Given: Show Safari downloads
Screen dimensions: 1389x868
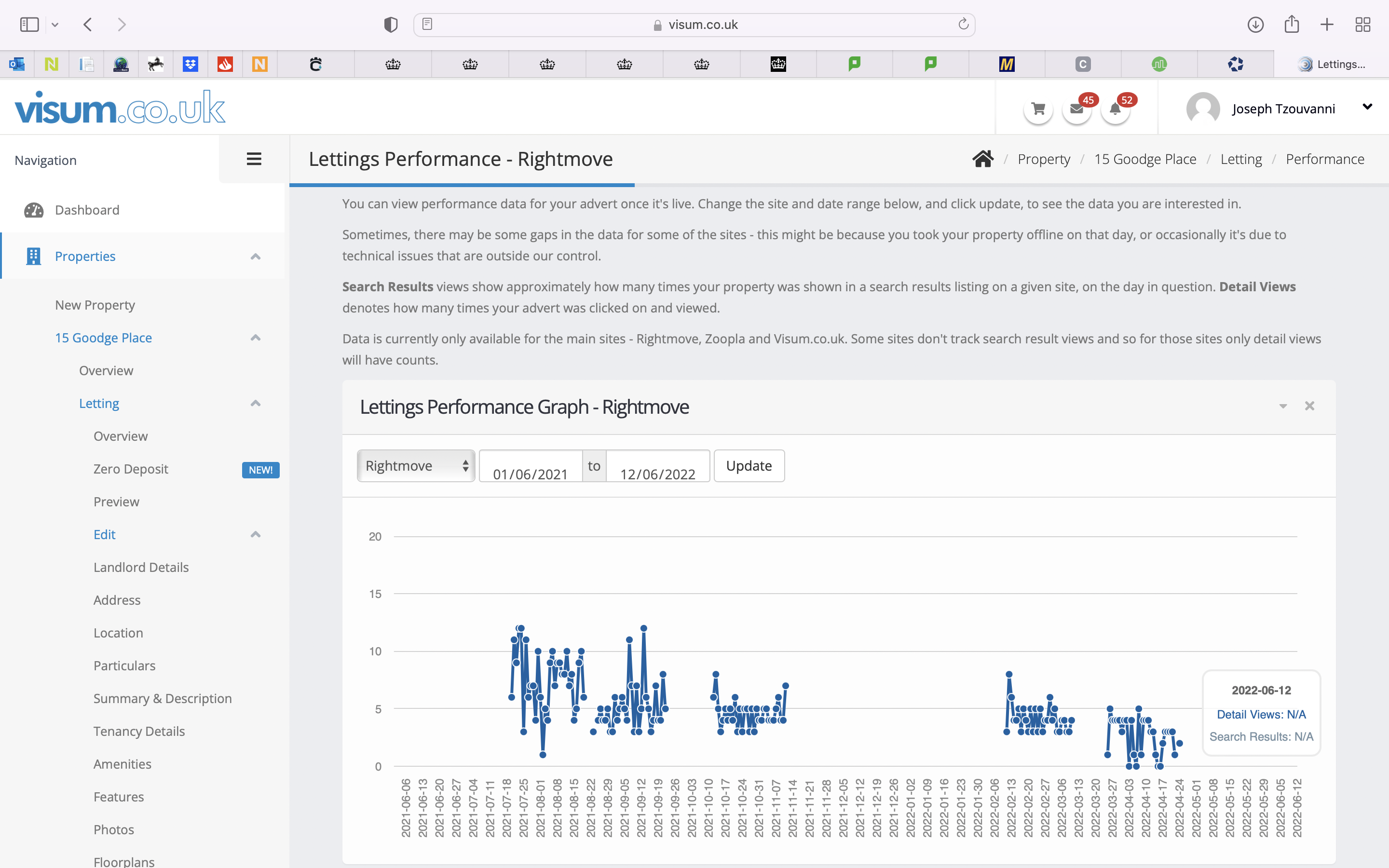Looking at the screenshot, I should point(1255,25).
